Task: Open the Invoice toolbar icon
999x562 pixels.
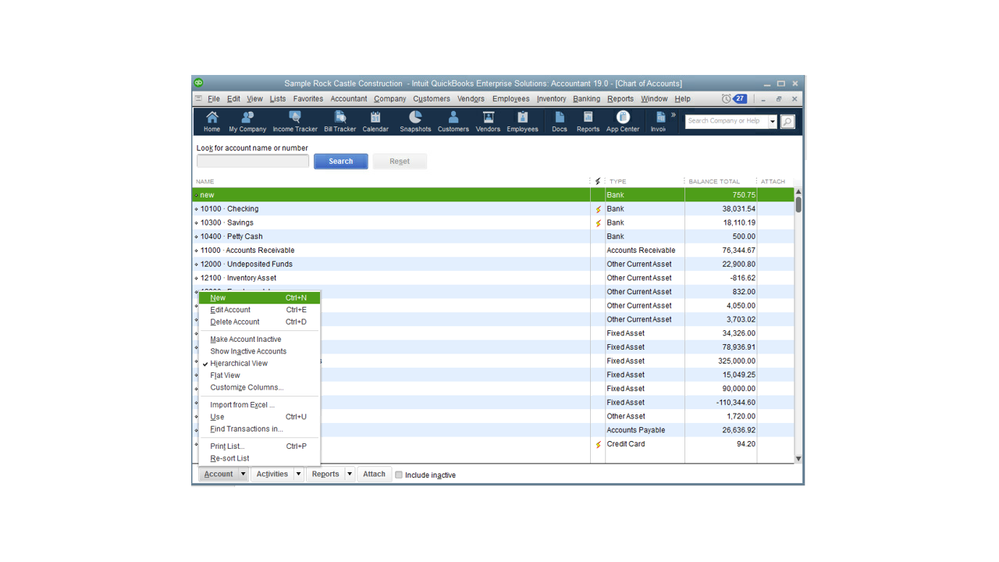Action: (659, 121)
